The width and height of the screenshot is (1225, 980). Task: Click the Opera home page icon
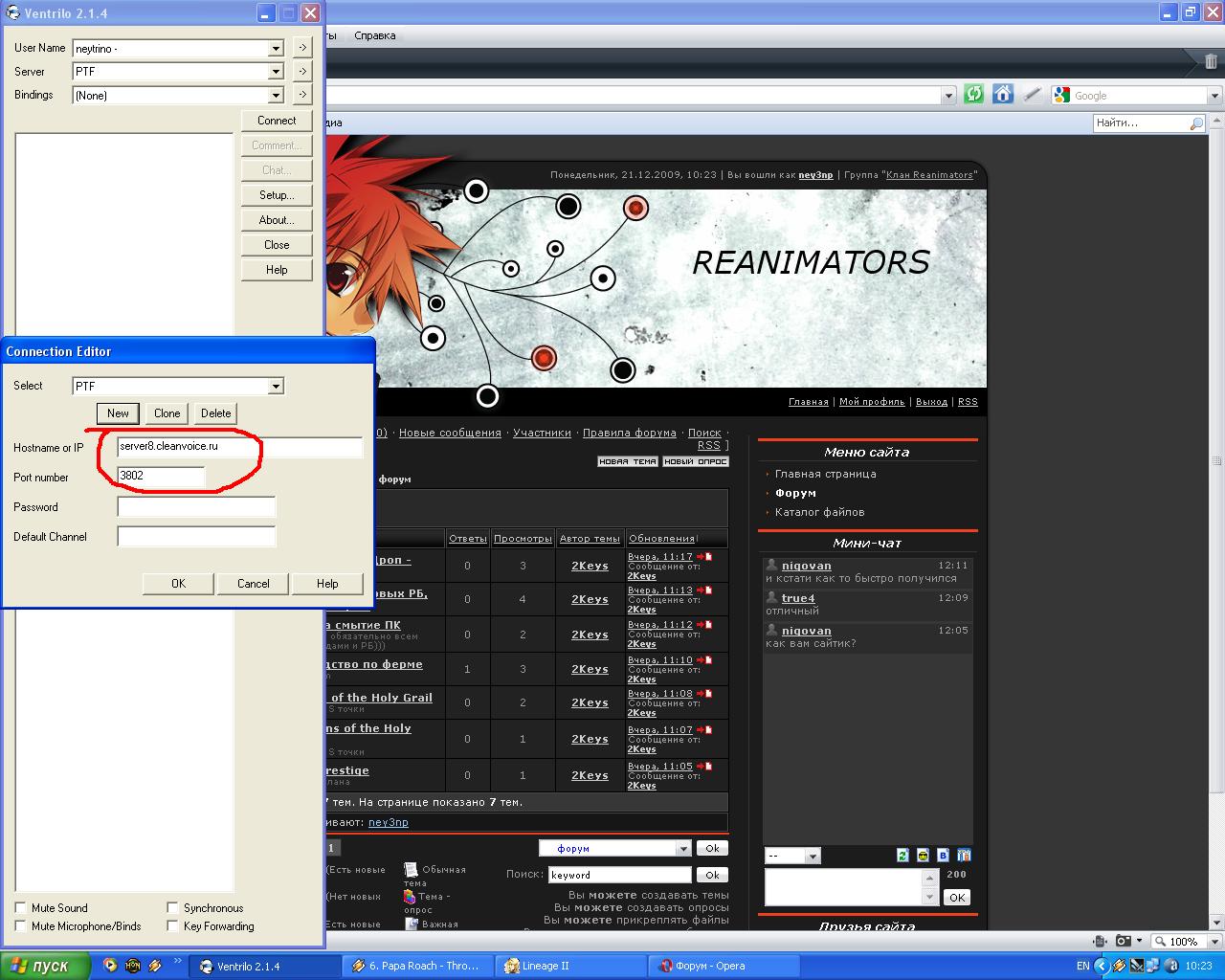(1002, 94)
